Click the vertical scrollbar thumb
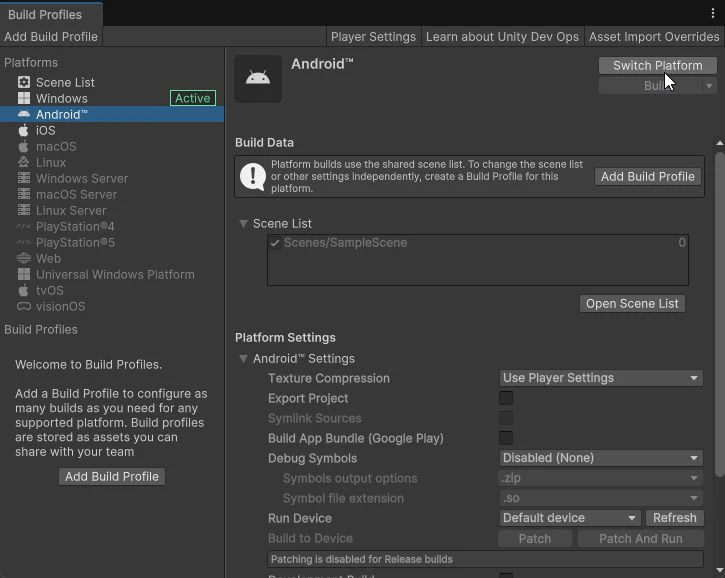Viewport: 725px width, 578px height. [x=719, y=314]
